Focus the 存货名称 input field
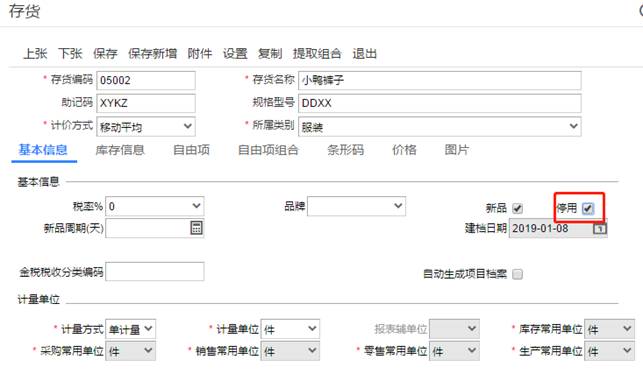This screenshot has height=381, width=643. pyautogui.click(x=440, y=80)
